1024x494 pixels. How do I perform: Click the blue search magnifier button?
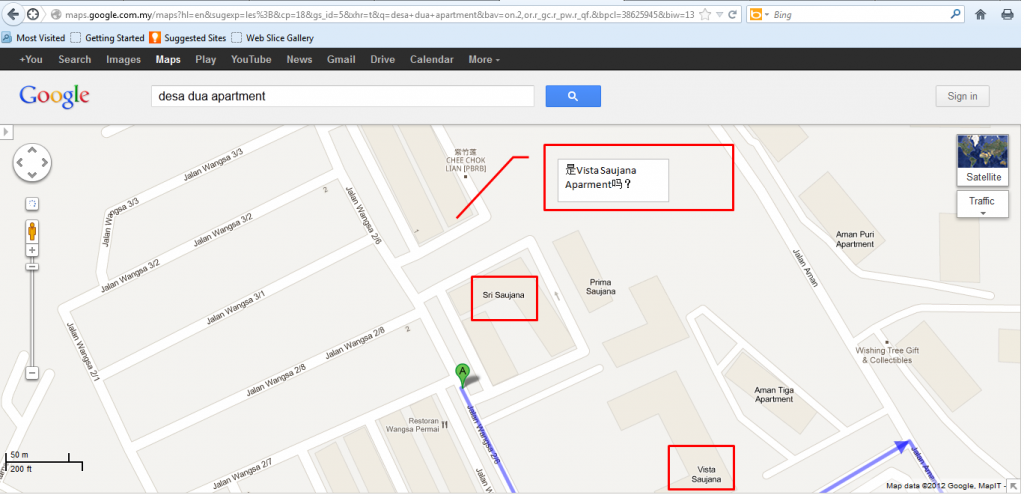pyautogui.click(x=573, y=96)
